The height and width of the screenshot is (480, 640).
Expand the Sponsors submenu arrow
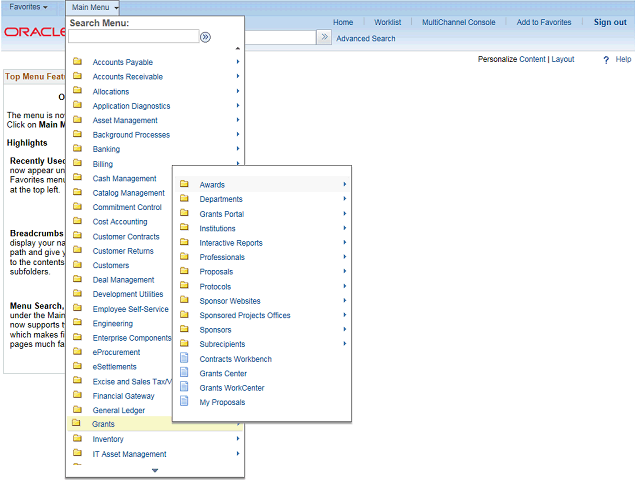point(345,329)
